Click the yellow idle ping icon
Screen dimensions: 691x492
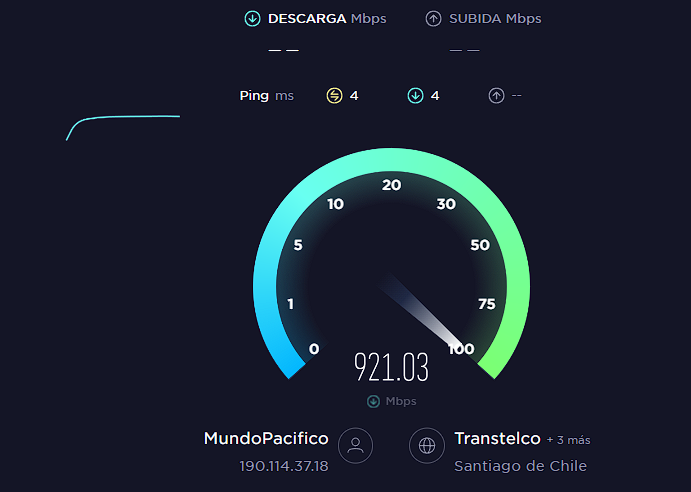(x=334, y=95)
